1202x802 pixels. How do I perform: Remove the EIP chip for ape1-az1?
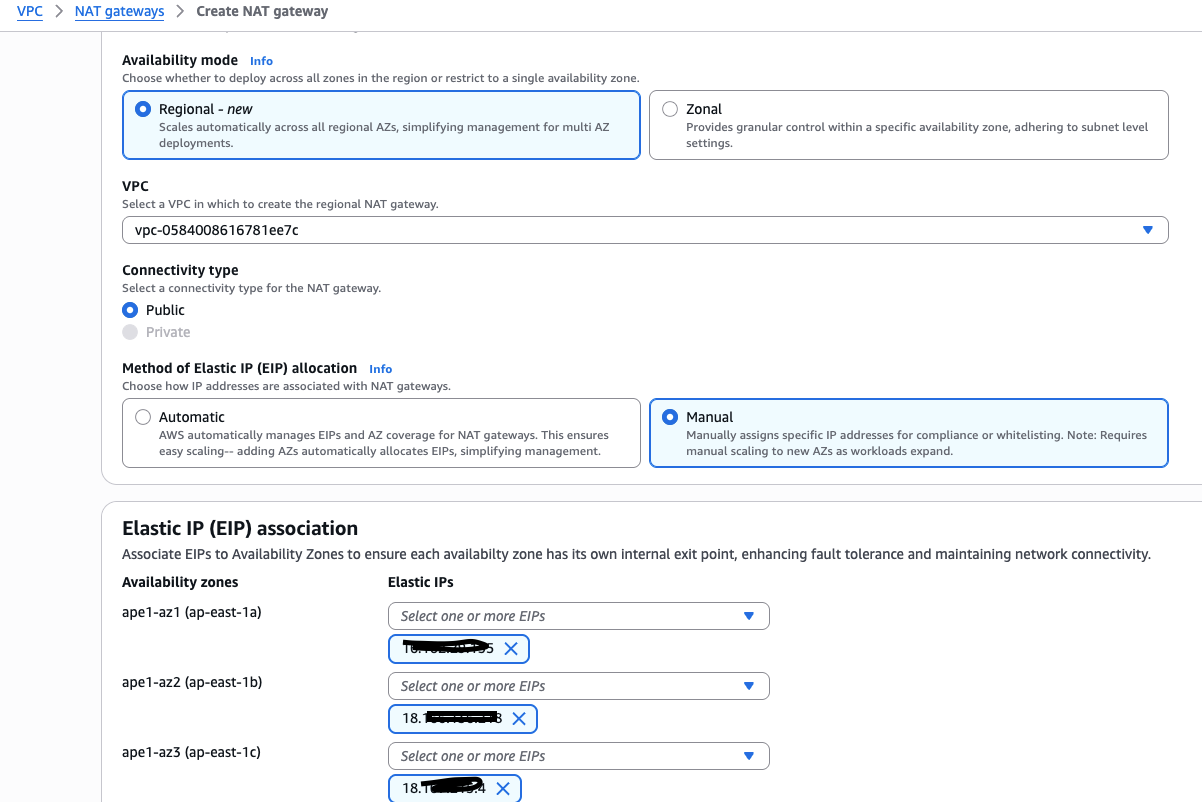pyautogui.click(x=511, y=649)
